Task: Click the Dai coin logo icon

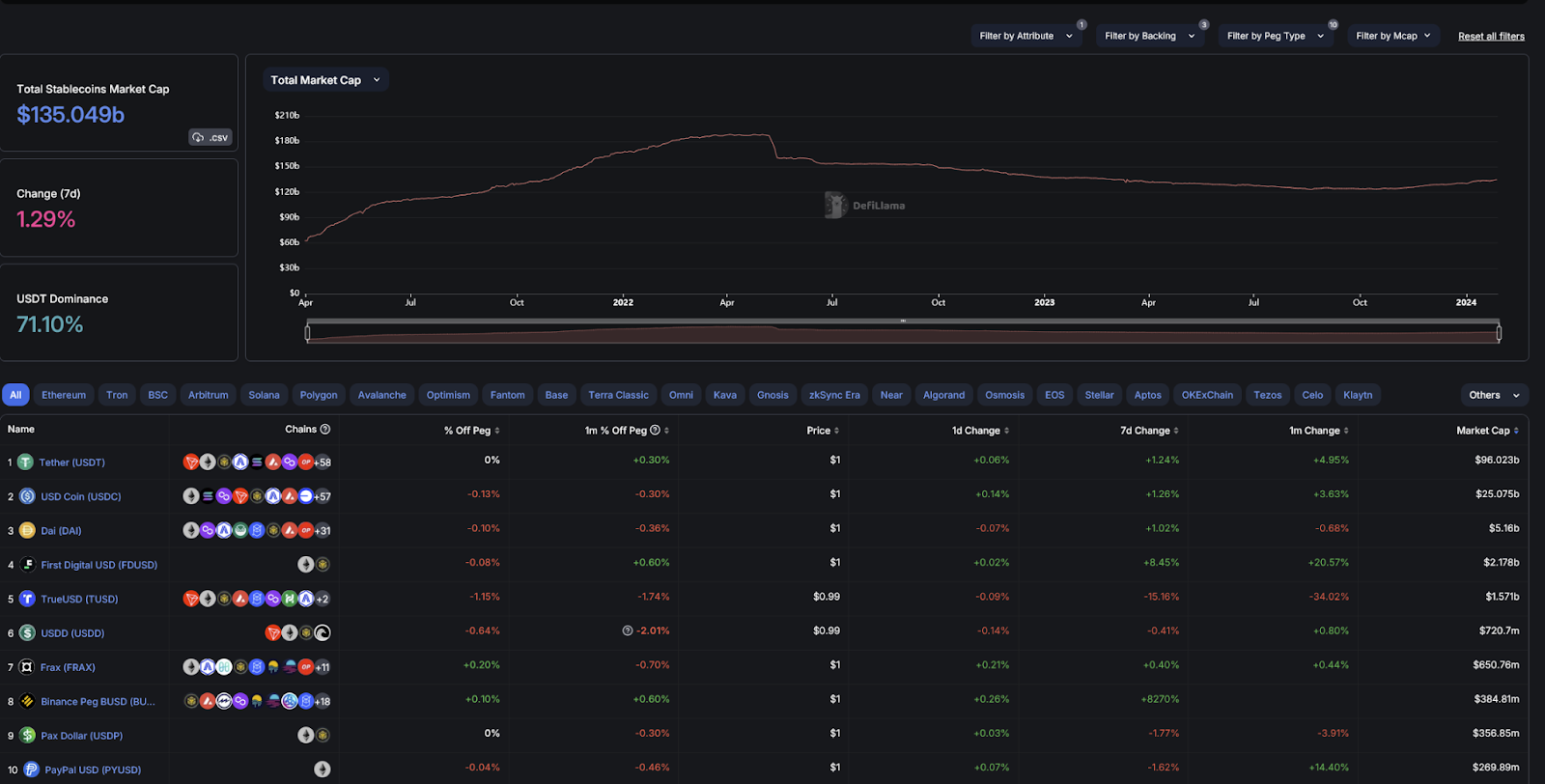Action: 27,530
